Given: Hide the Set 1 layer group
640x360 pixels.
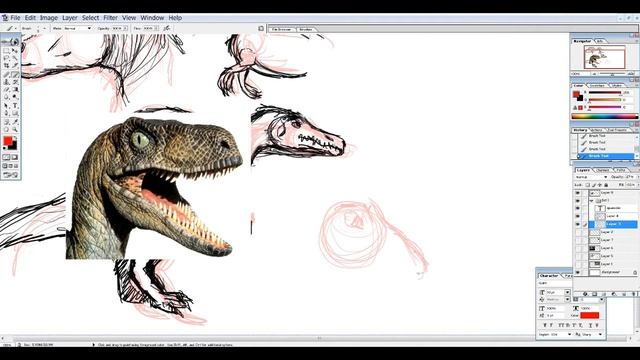Looking at the screenshot, I should click(x=578, y=200).
